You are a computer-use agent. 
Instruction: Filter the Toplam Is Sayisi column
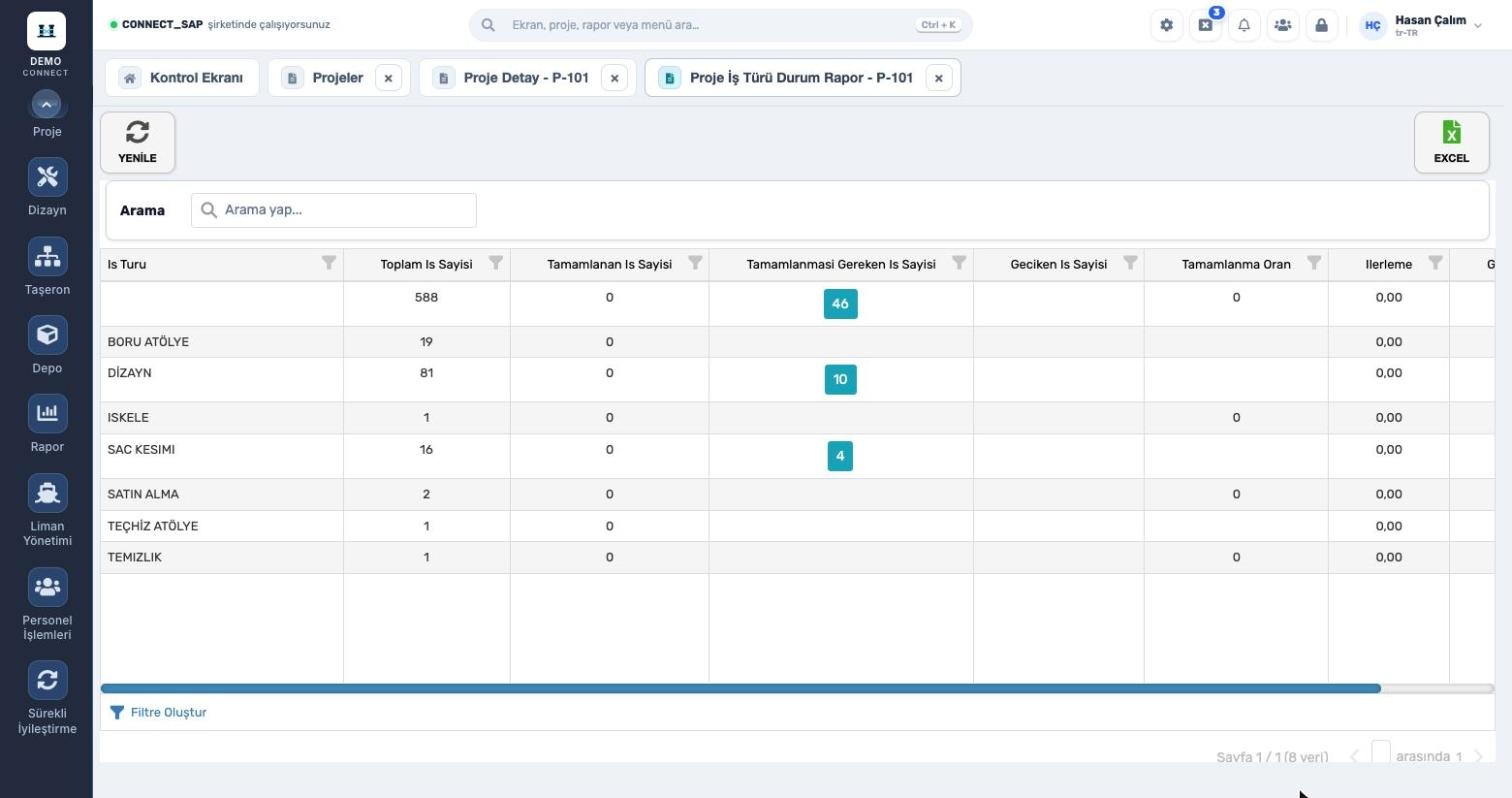(x=495, y=263)
